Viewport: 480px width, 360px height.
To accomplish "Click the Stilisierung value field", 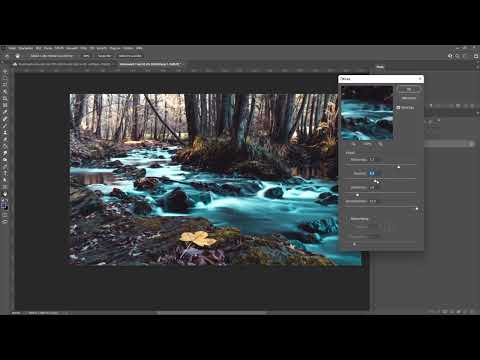I will (x=375, y=159).
